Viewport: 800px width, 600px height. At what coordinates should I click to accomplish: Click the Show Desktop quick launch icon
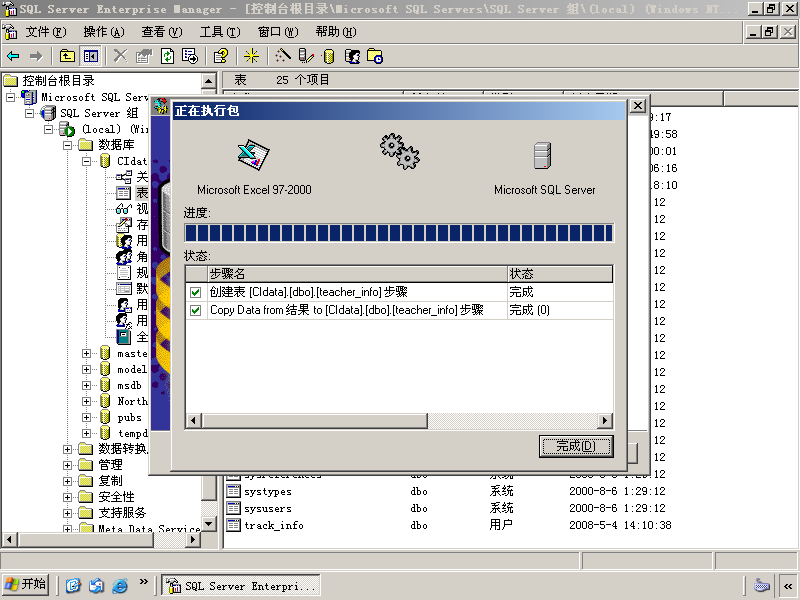[x=73, y=585]
